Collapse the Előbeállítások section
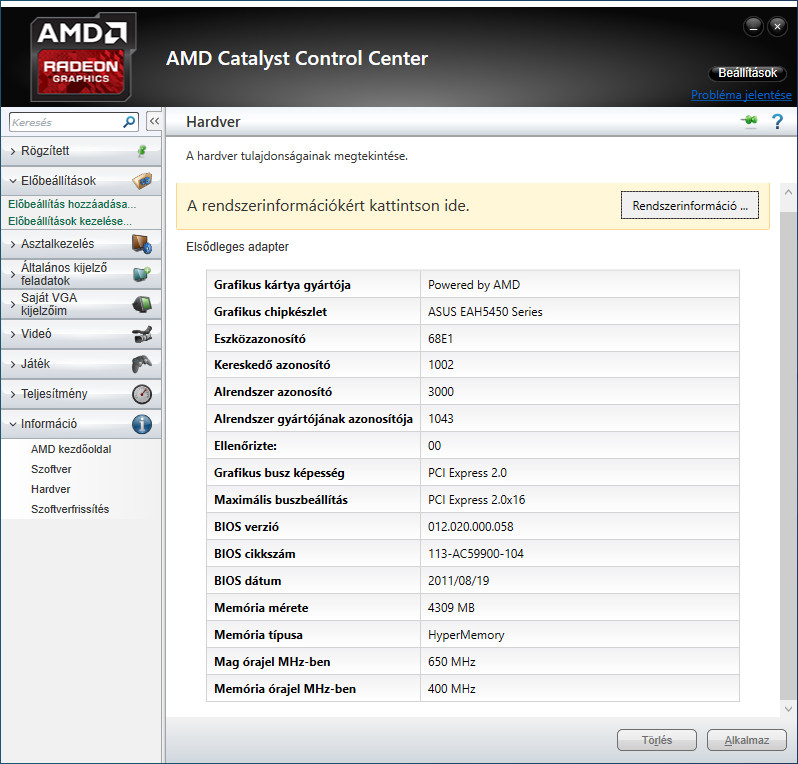798x764 pixels. [81, 181]
